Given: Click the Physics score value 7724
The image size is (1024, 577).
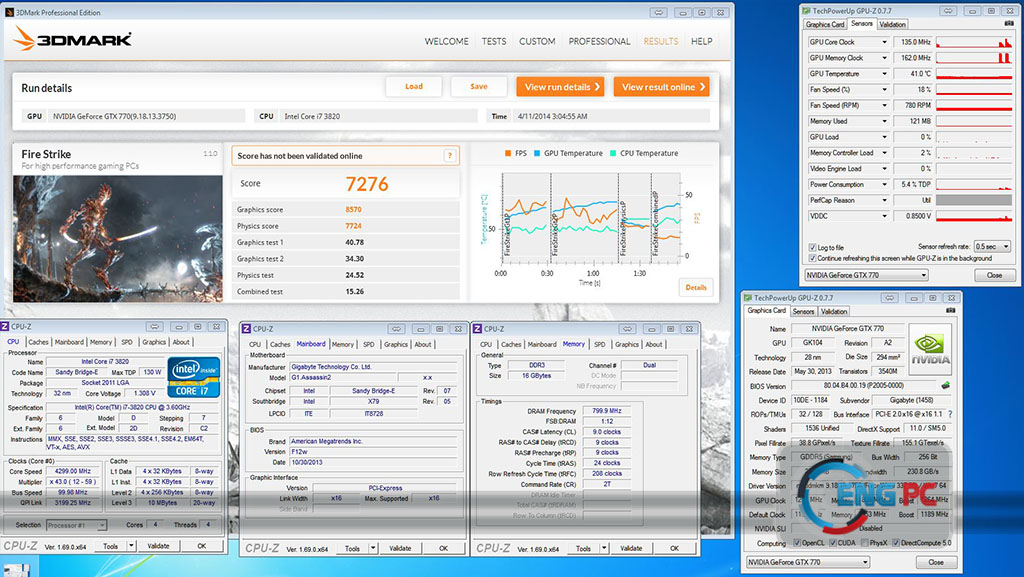Looking at the screenshot, I should coord(353,226).
